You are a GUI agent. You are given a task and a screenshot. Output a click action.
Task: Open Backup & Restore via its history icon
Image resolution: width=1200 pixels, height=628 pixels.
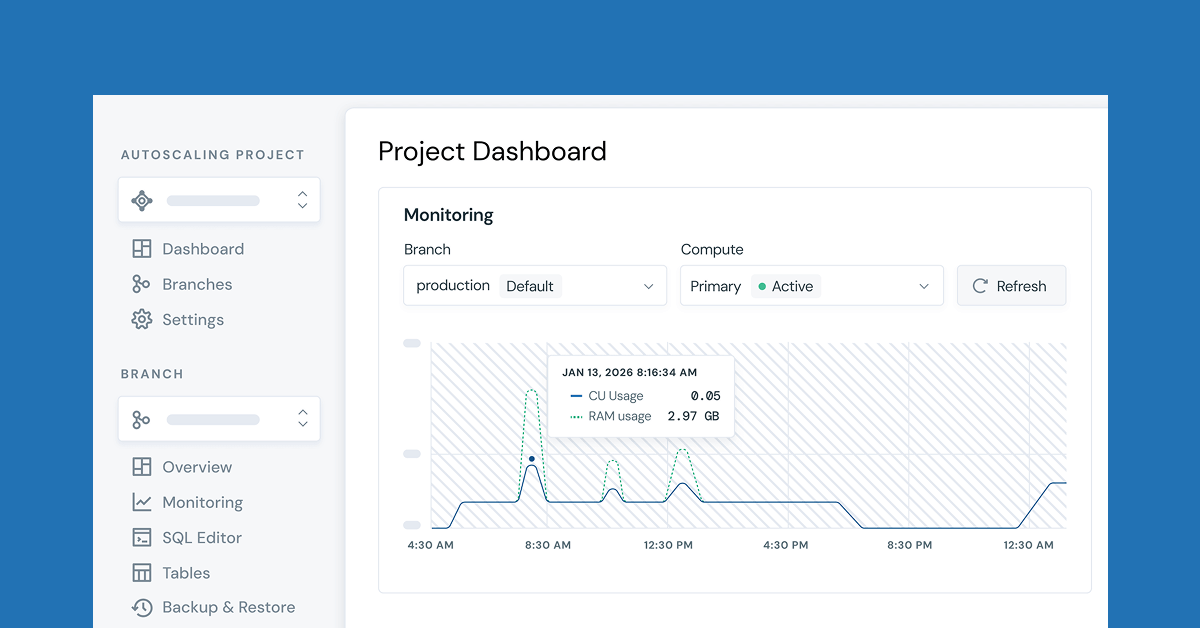click(140, 607)
